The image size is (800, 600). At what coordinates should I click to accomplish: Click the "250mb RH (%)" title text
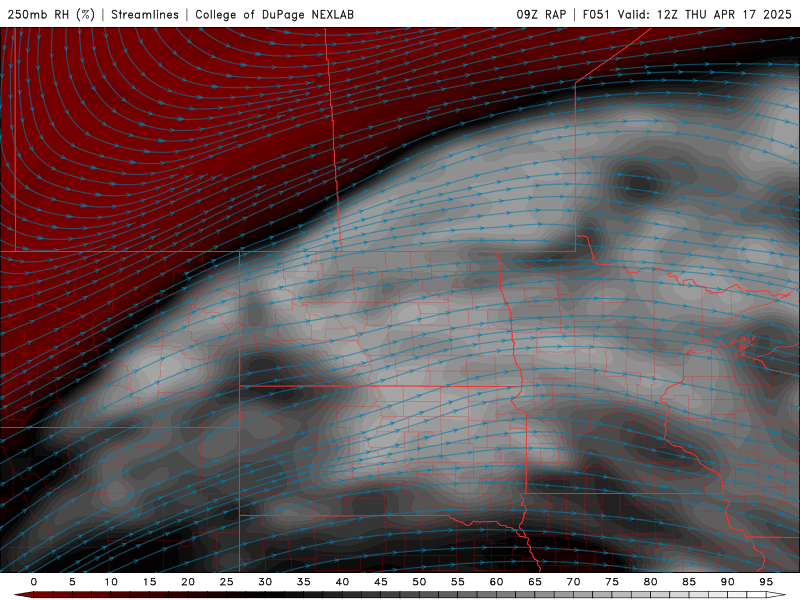(51, 14)
